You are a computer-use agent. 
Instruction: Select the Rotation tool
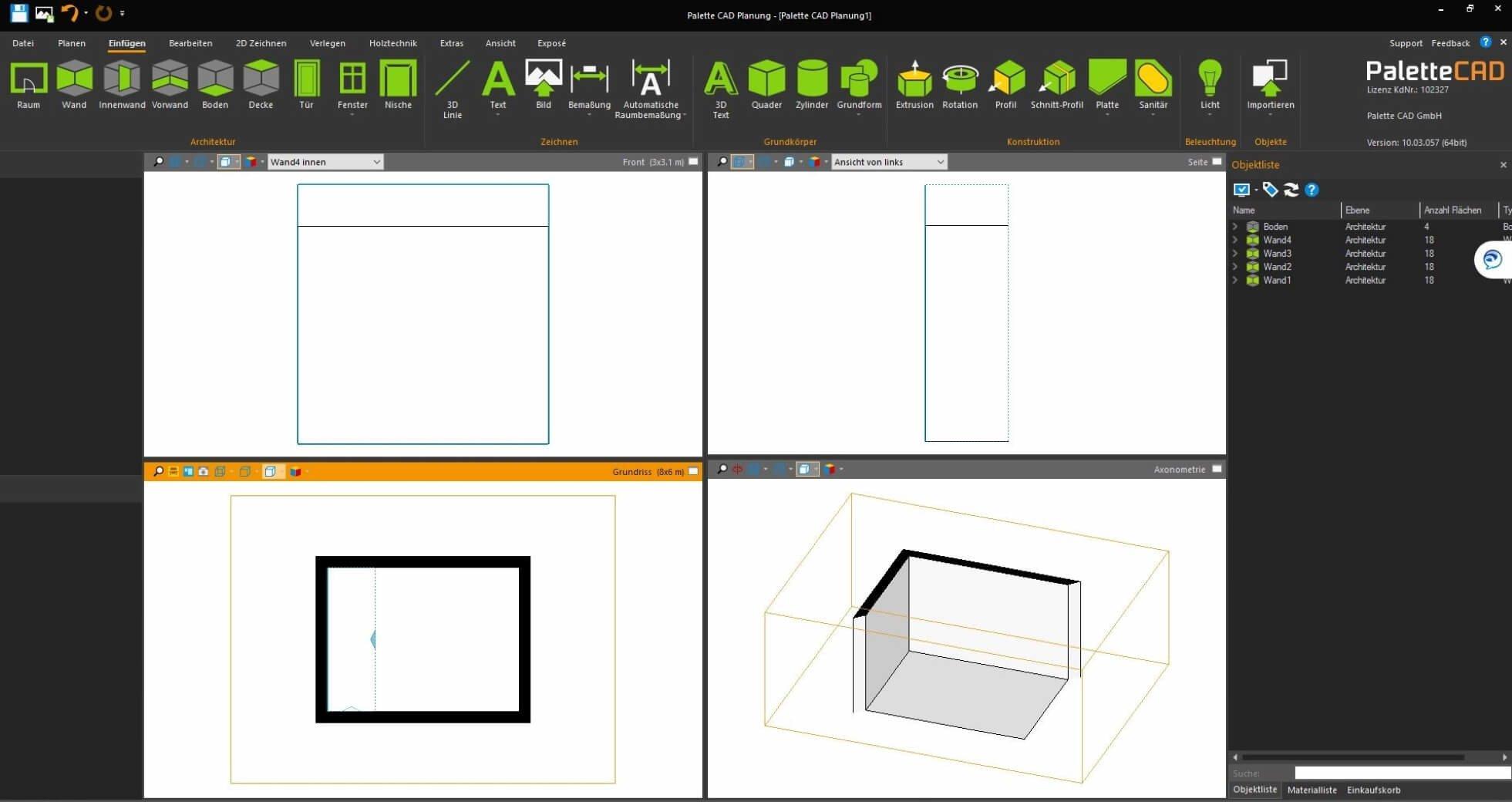(960, 85)
